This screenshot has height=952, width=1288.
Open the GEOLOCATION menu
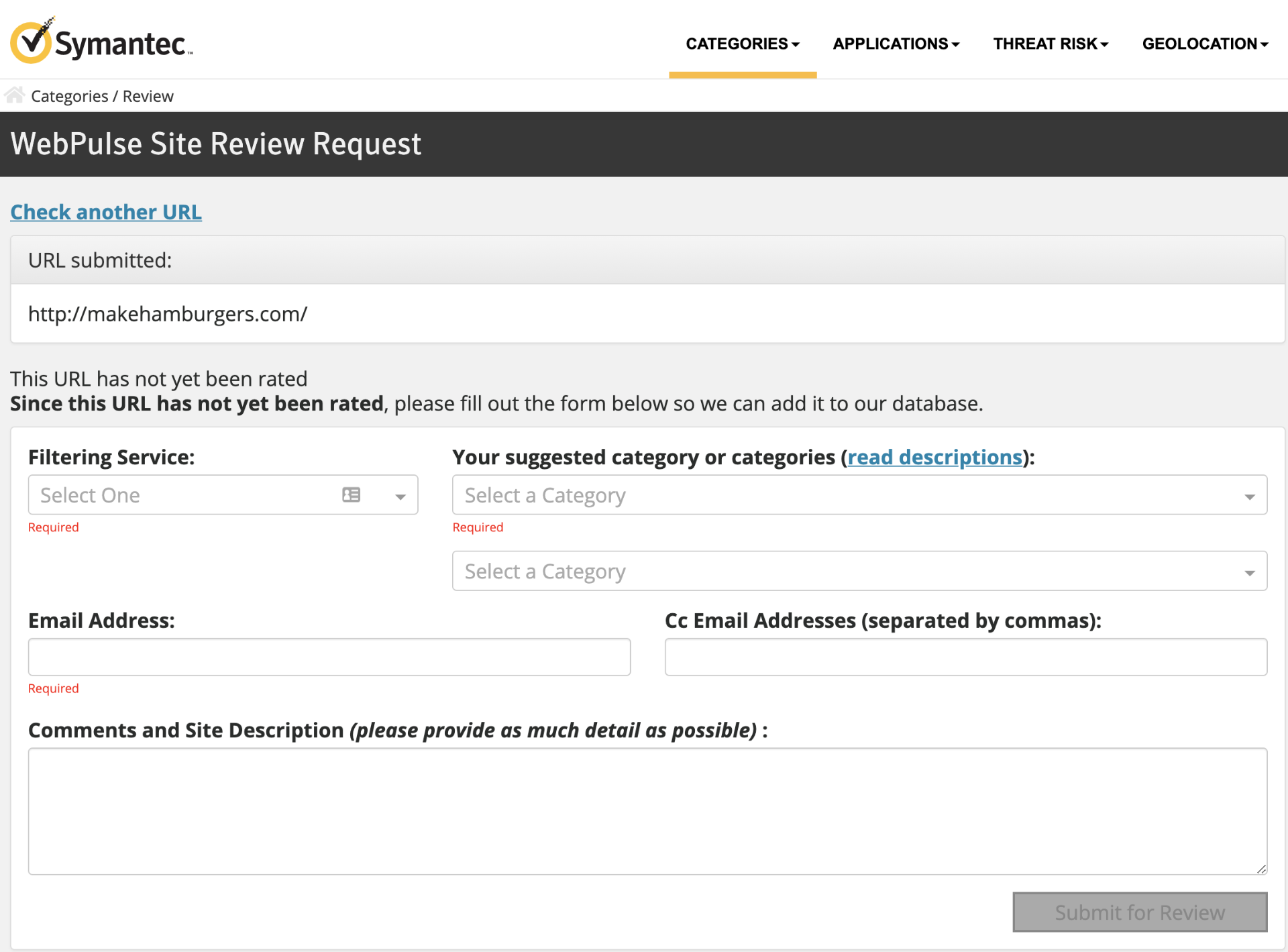click(1205, 44)
